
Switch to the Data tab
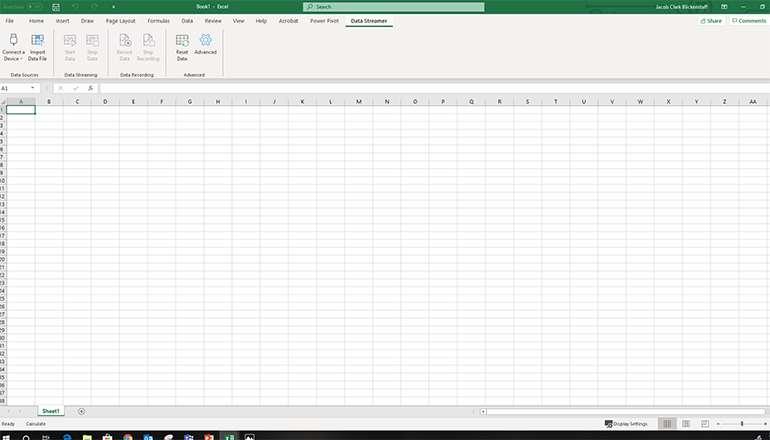coord(187,21)
